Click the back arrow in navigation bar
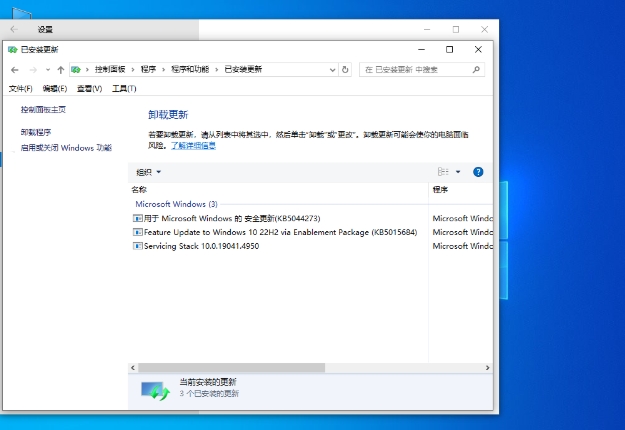 14,70
